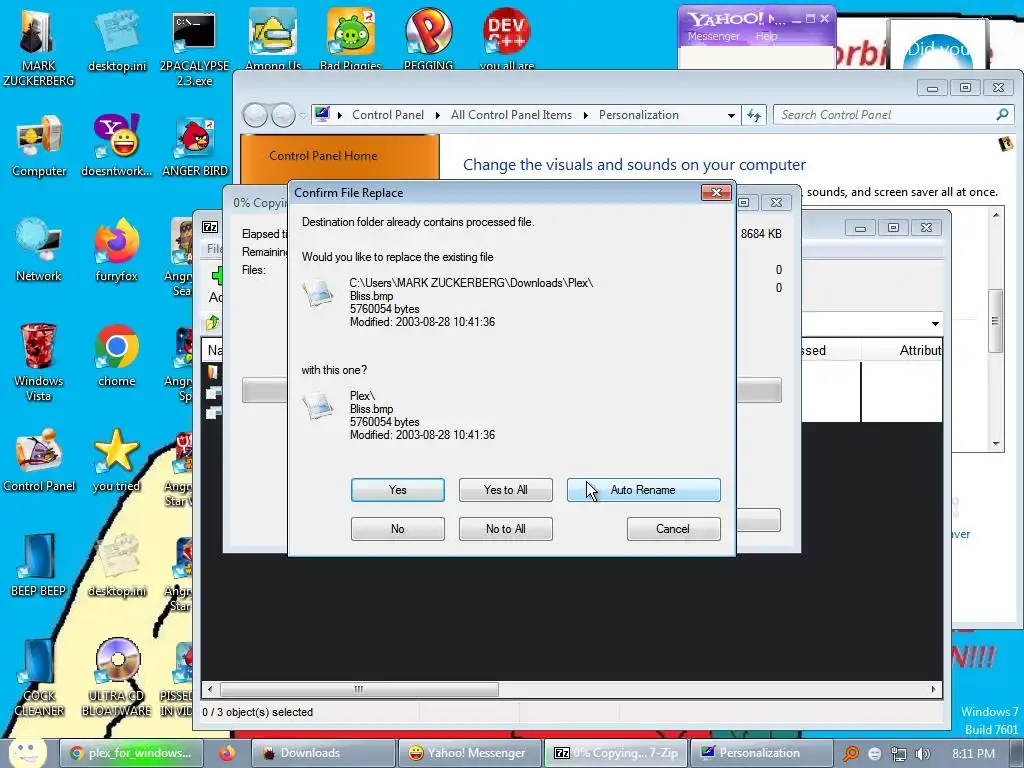1024x768 pixels.
Task: Select the ULTRA CD BLOATWARE disc icon
Action: pos(117,677)
